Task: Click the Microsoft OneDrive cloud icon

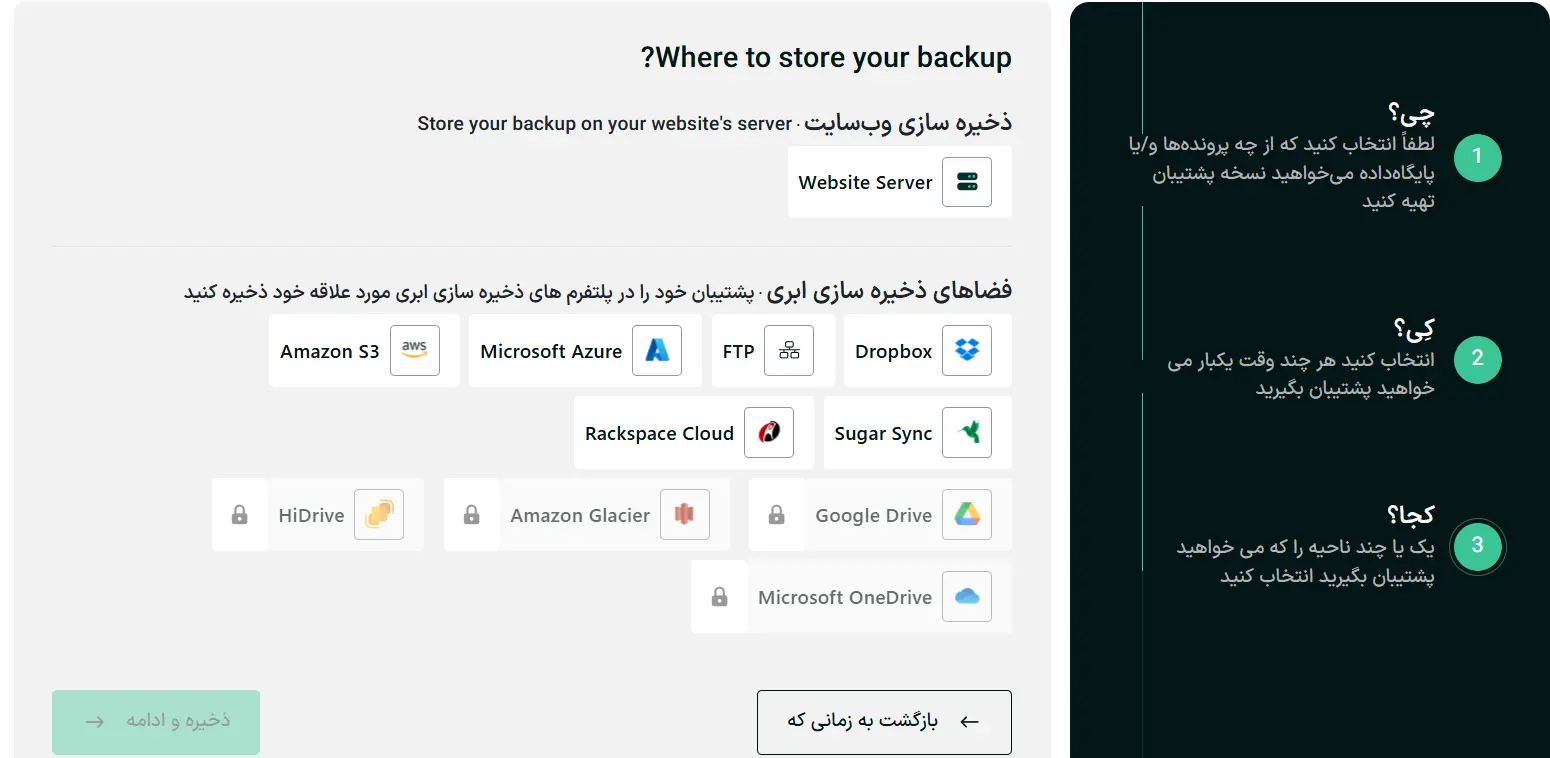Action: (x=967, y=597)
